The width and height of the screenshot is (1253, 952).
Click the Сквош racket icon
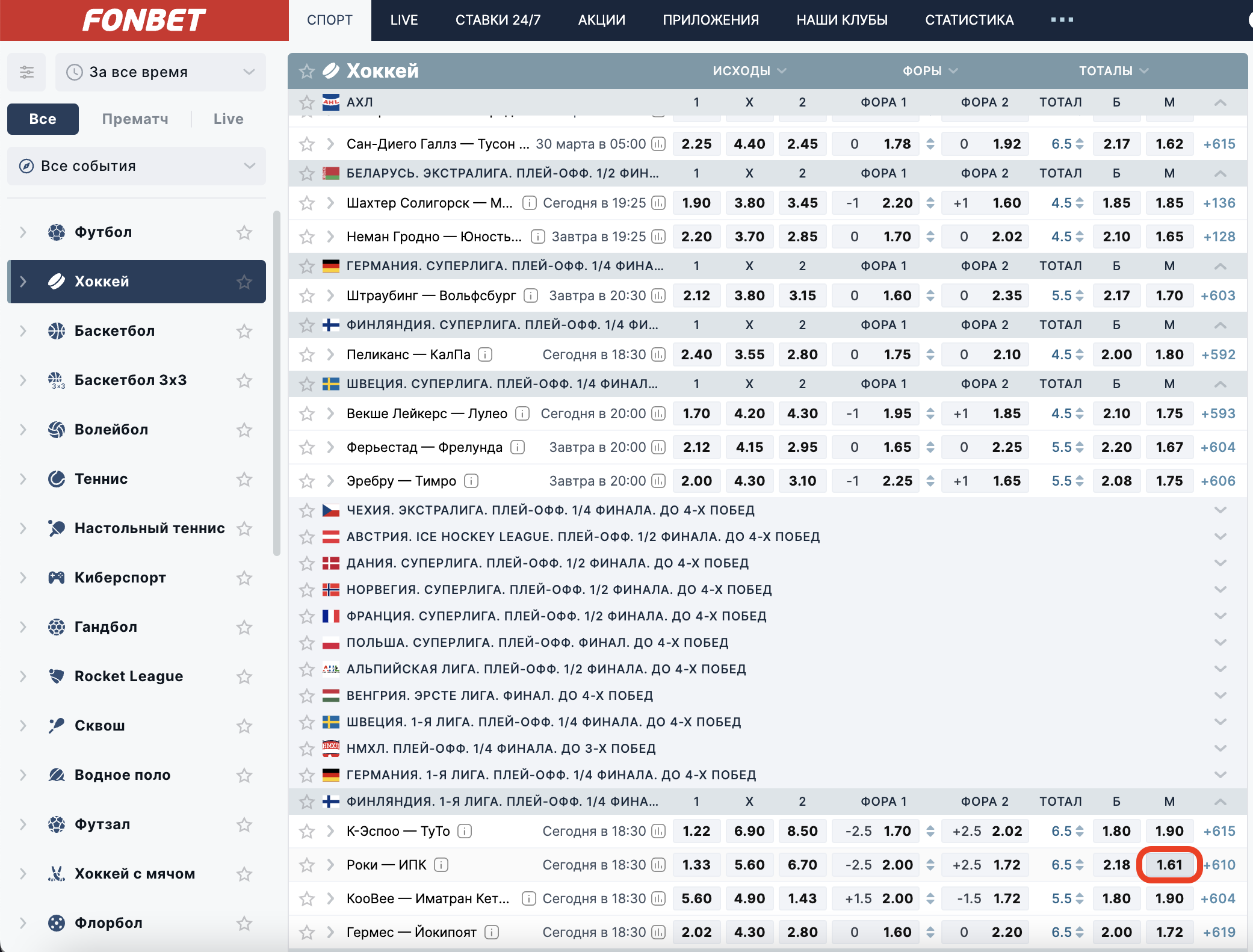[x=57, y=726]
